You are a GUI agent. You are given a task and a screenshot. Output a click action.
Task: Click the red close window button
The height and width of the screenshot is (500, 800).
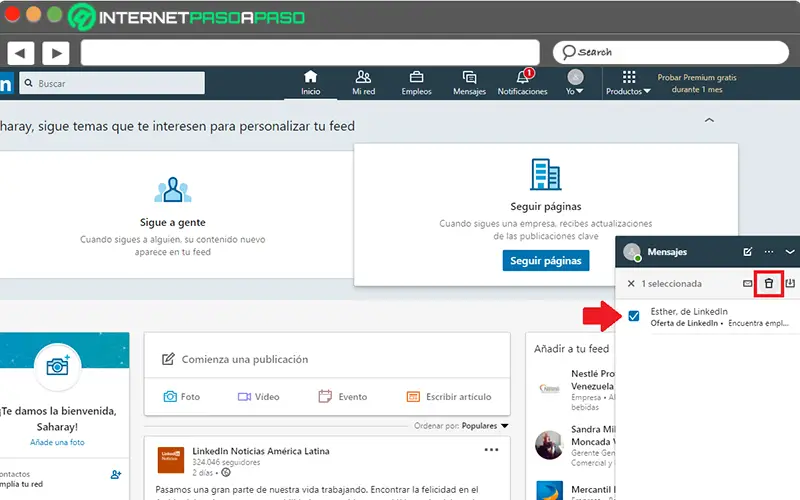tap(12, 14)
